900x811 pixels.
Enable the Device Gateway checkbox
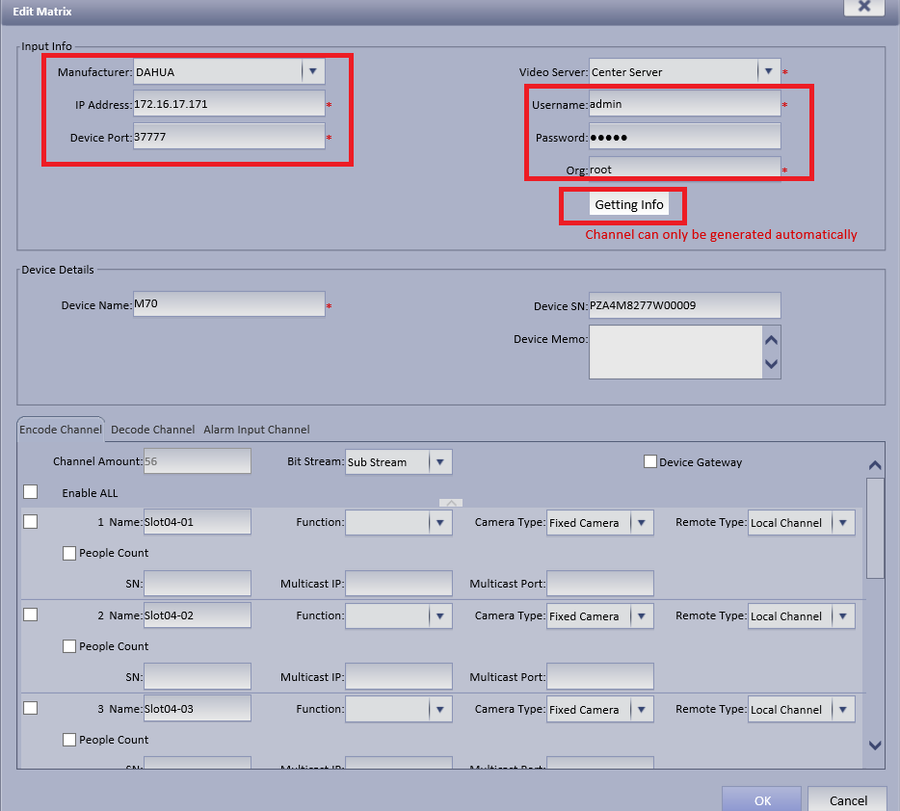tap(650, 461)
